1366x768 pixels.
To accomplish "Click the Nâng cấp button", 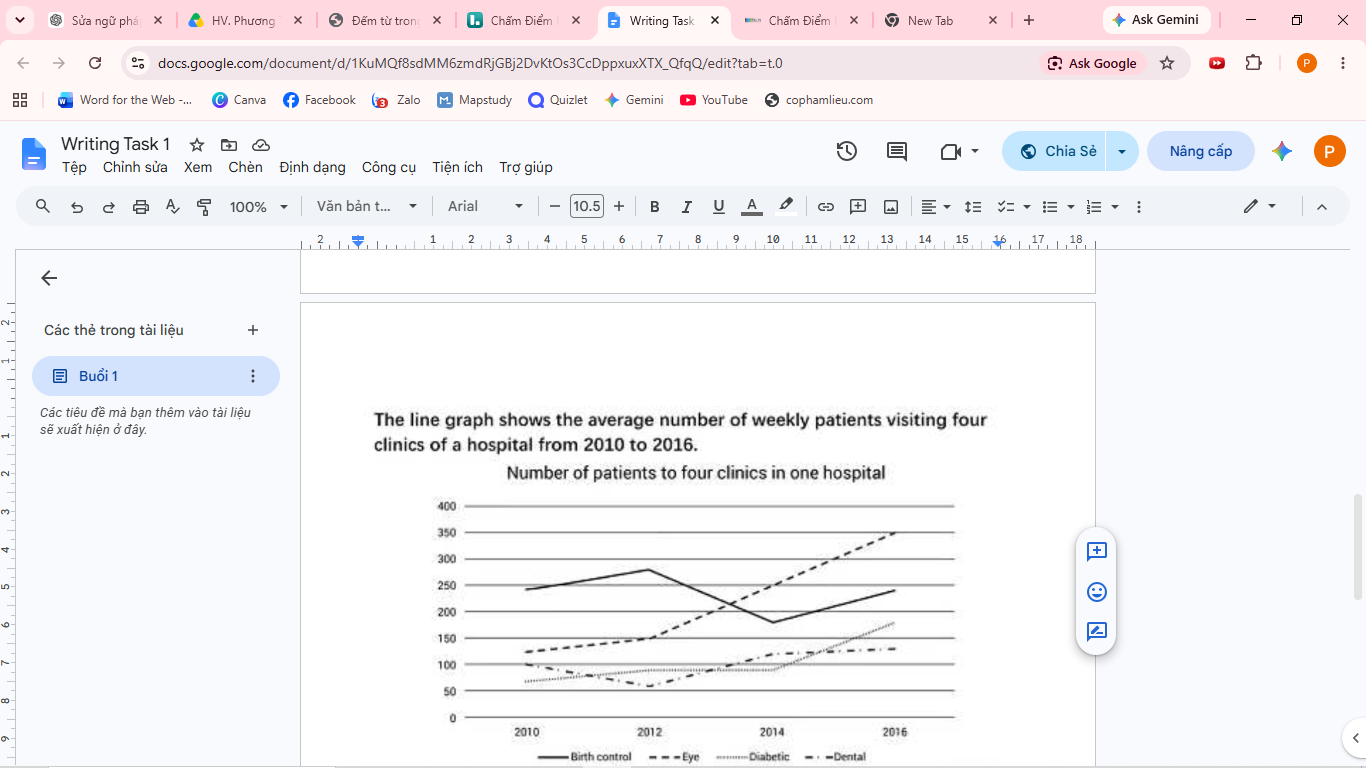I will (1200, 151).
